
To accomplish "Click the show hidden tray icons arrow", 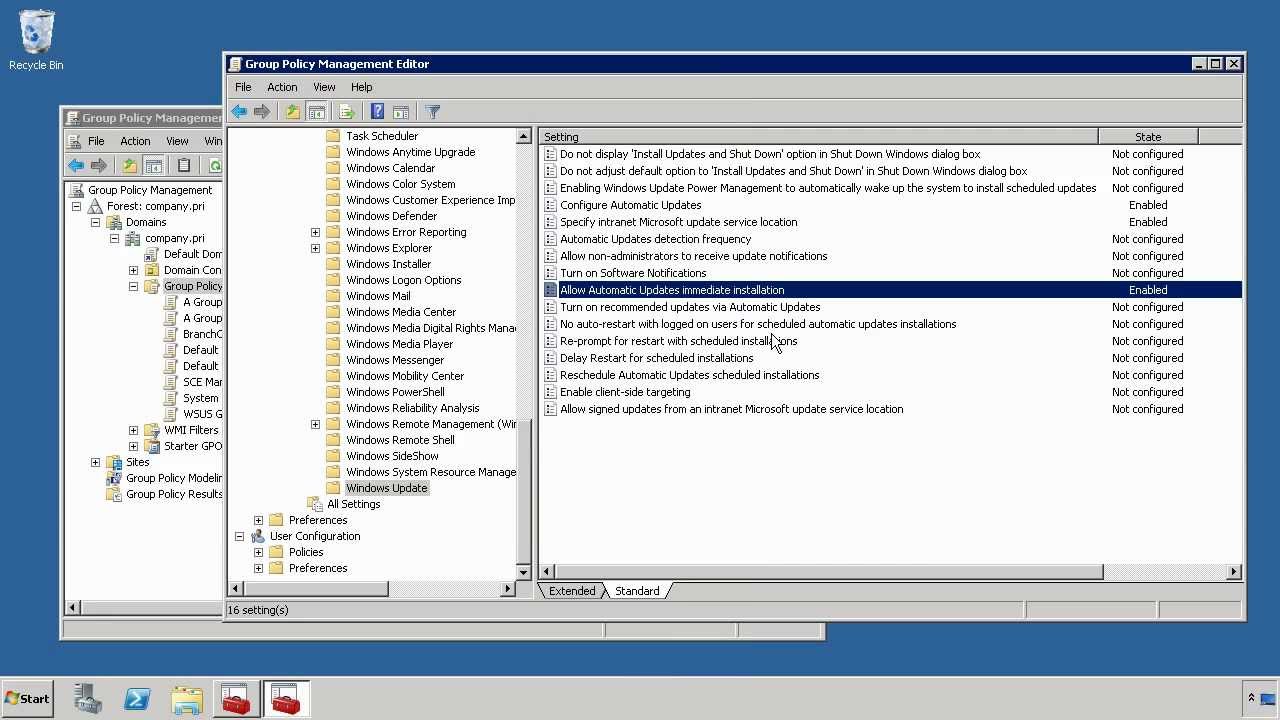I will pyautogui.click(x=1251, y=698).
